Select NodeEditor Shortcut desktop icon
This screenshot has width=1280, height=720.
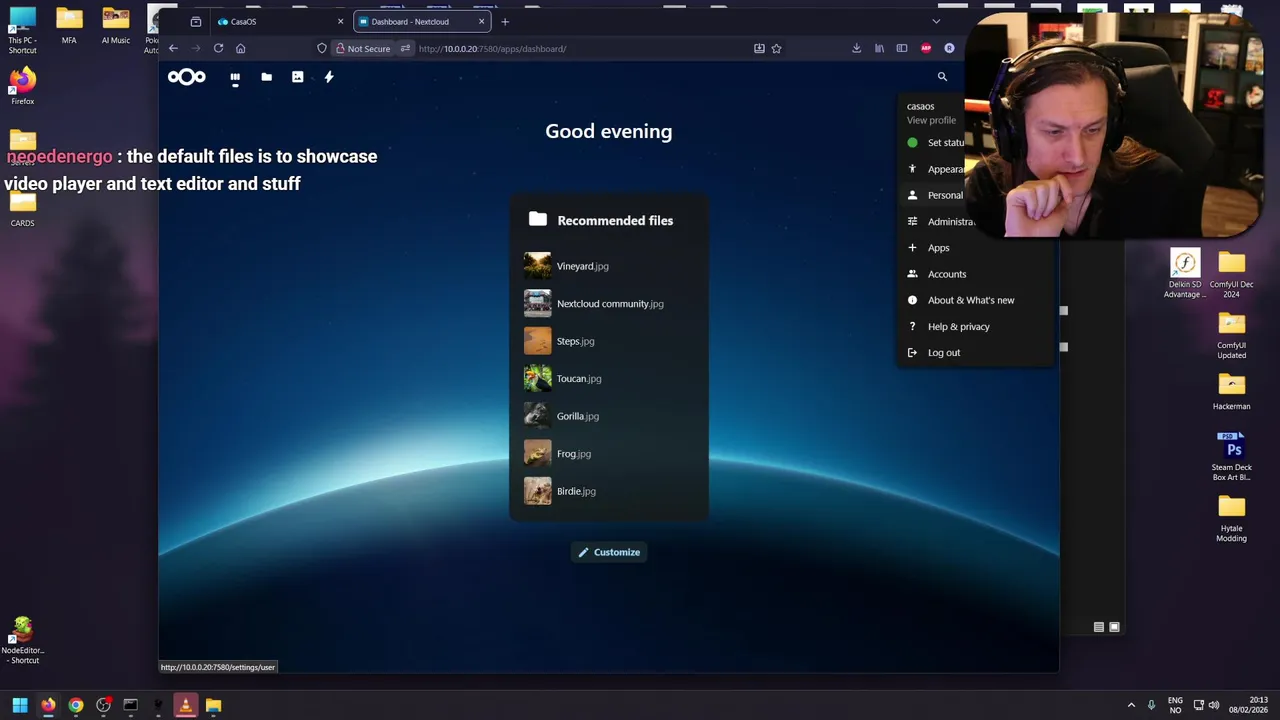23,641
